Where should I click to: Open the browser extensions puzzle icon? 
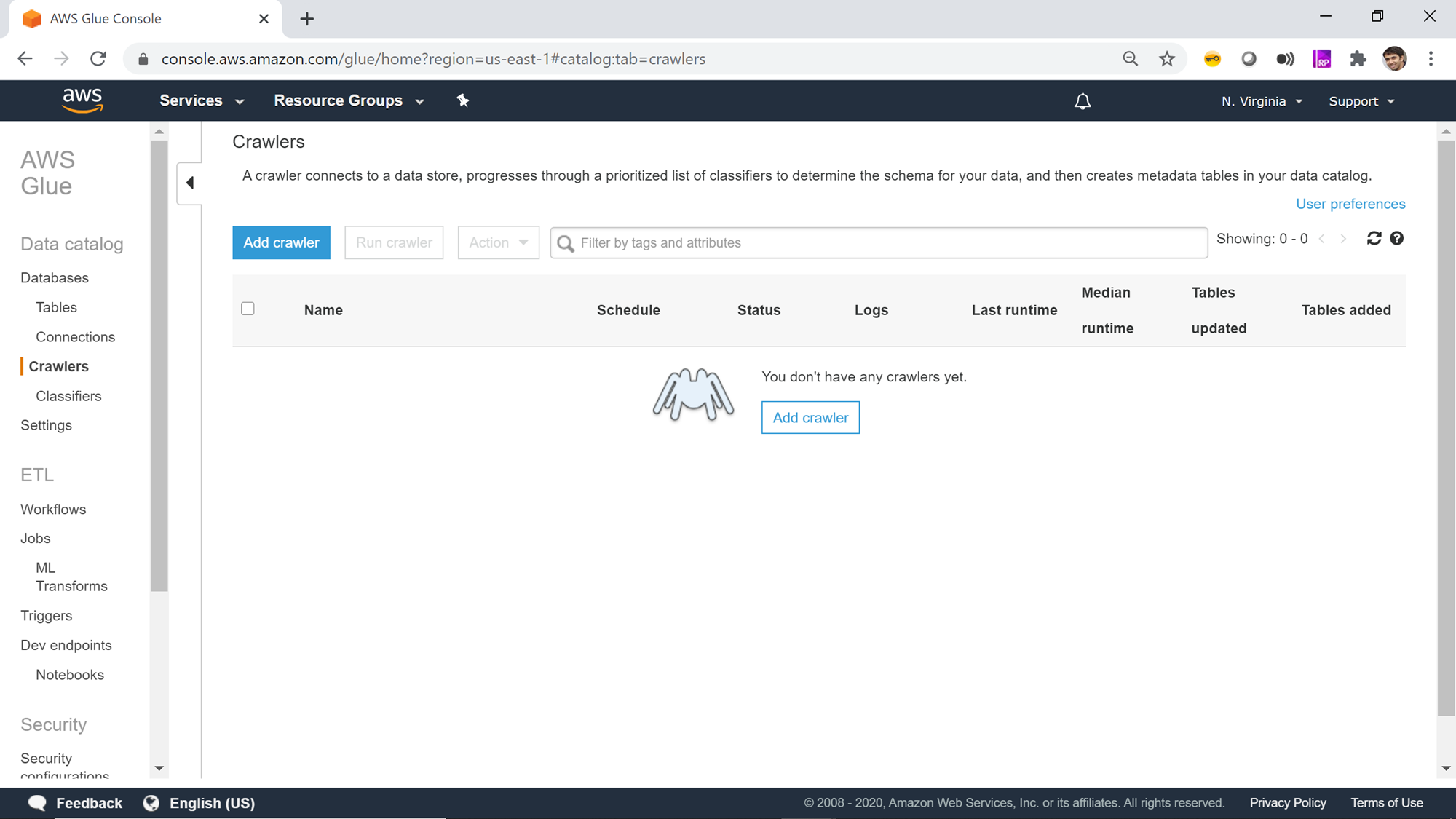pyautogui.click(x=1358, y=59)
